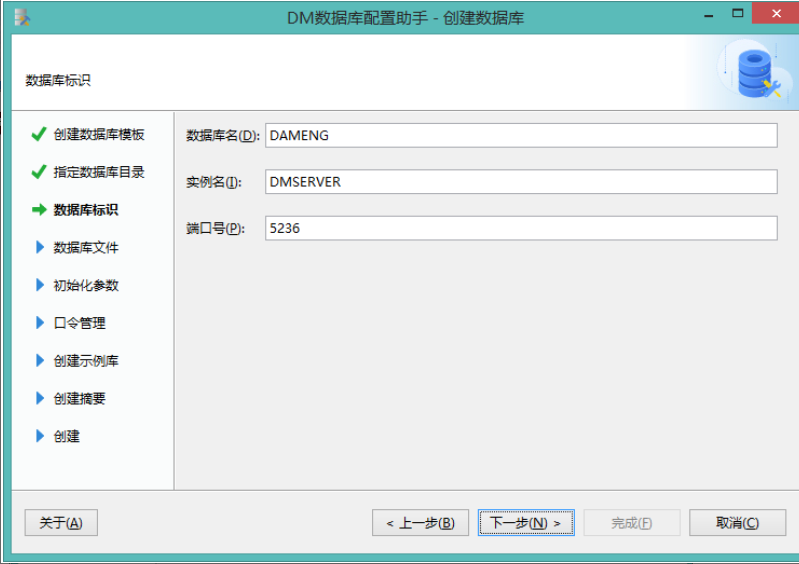This screenshot has height=564, width=799.
Task: Click the 端口号 field showing 5236
Action: pyautogui.click(x=521, y=228)
